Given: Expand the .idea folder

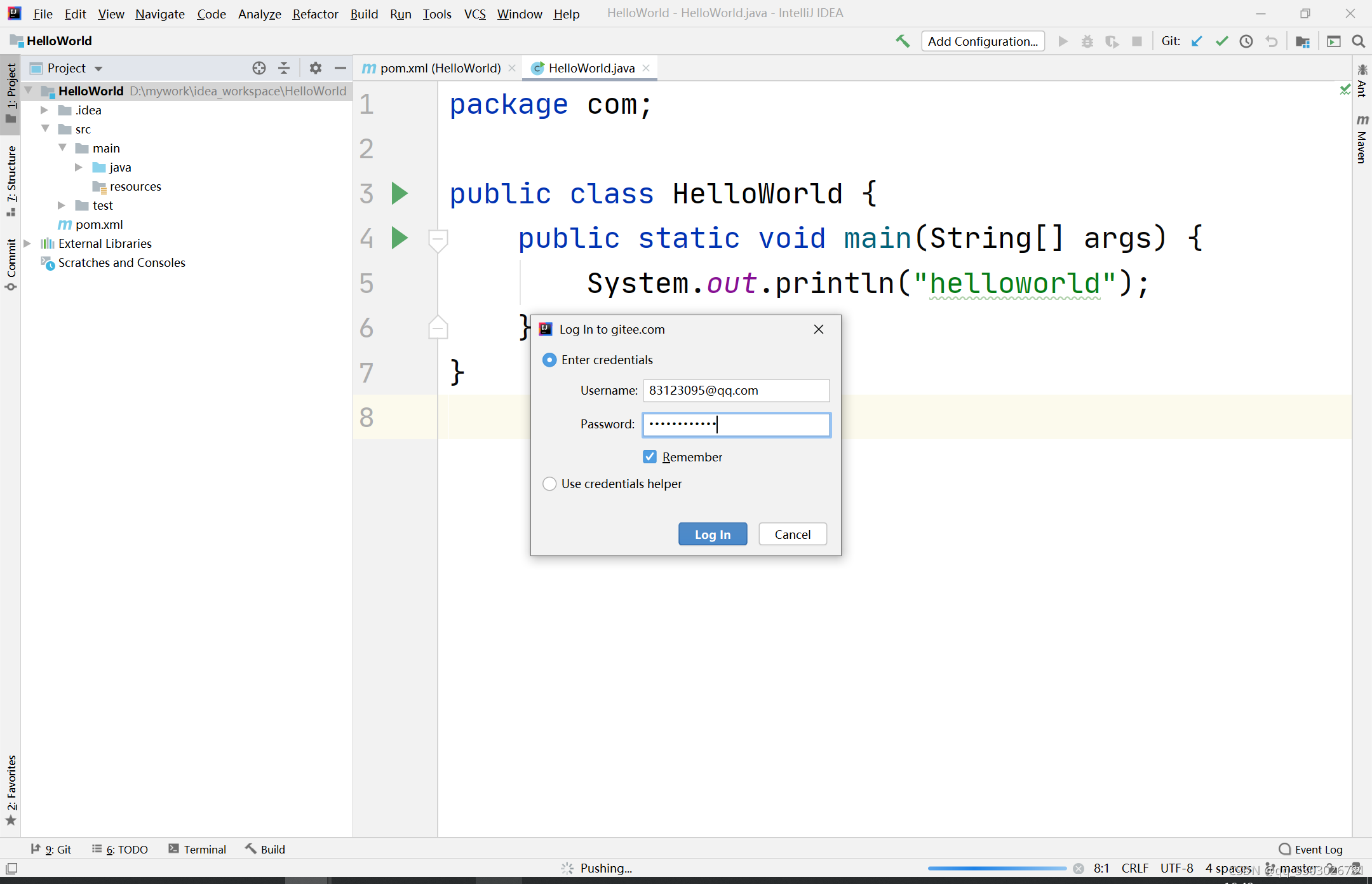Looking at the screenshot, I should point(44,110).
